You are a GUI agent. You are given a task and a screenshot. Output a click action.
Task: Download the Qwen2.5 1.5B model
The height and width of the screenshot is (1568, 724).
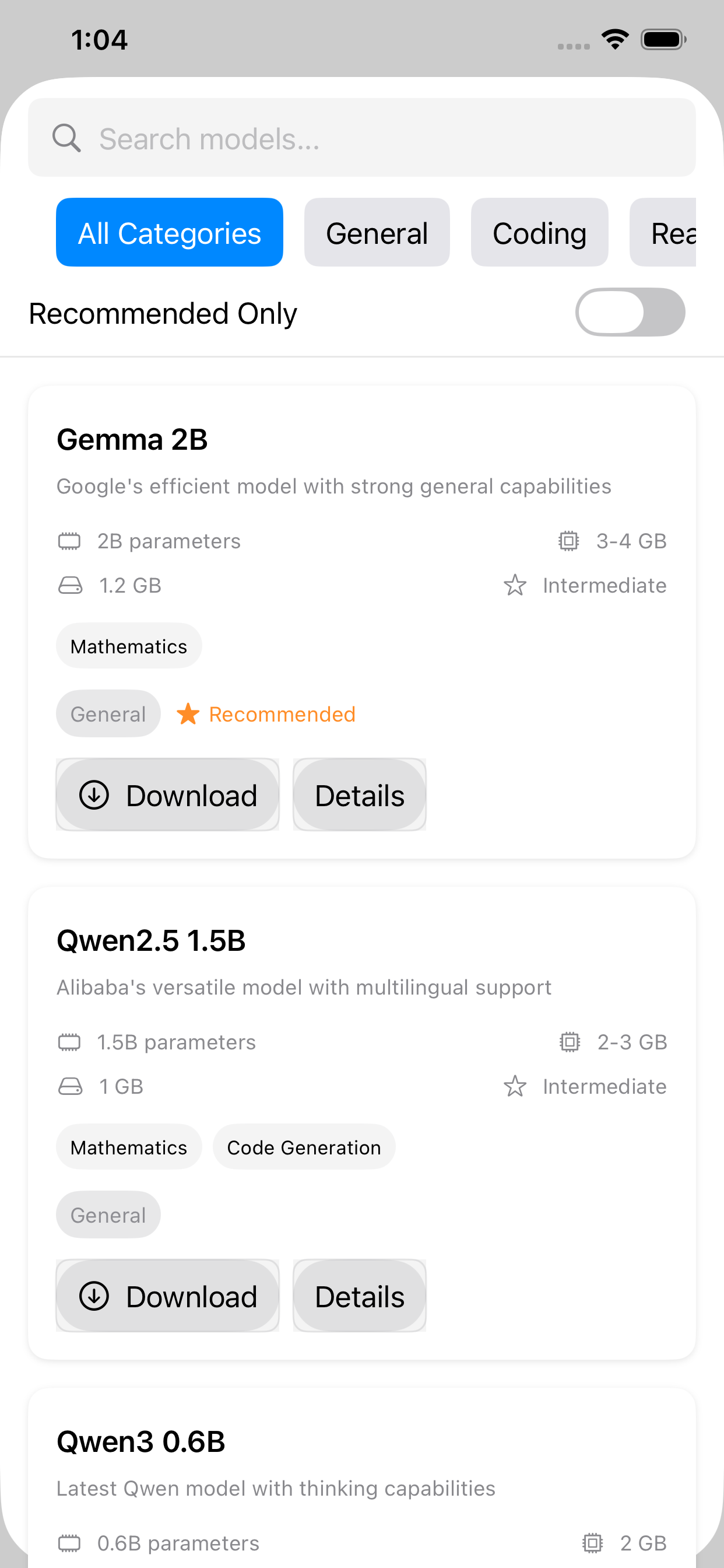tap(167, 1296)
